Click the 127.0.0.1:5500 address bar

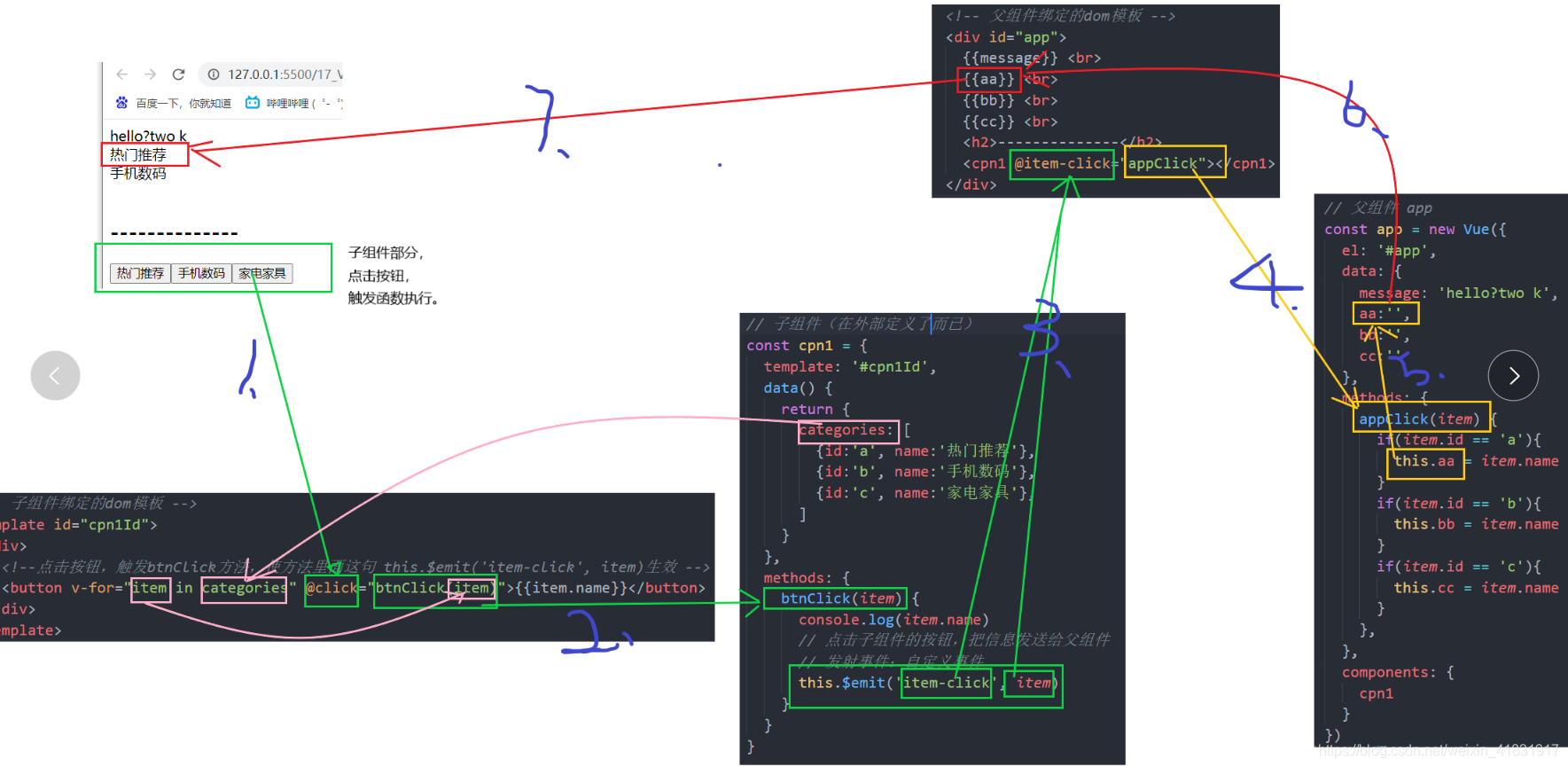click(271, 74)
